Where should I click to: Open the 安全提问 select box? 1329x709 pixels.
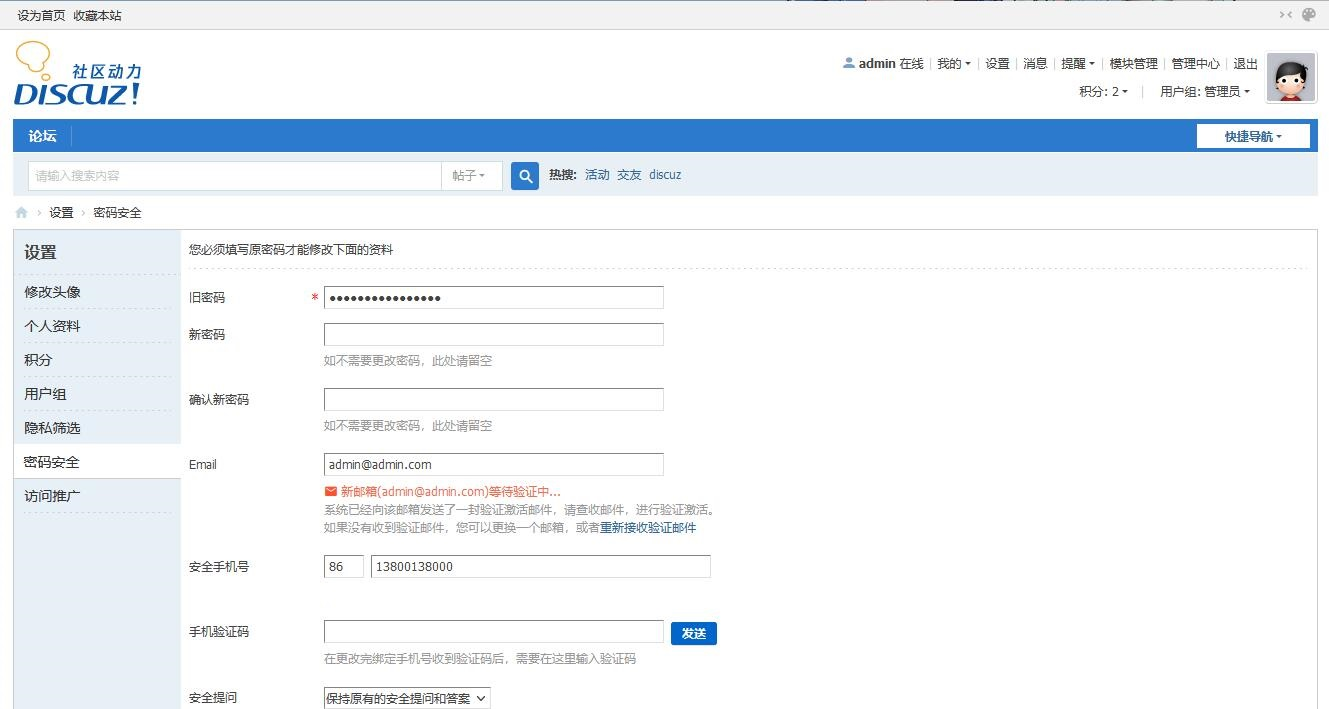click(407, 698)
